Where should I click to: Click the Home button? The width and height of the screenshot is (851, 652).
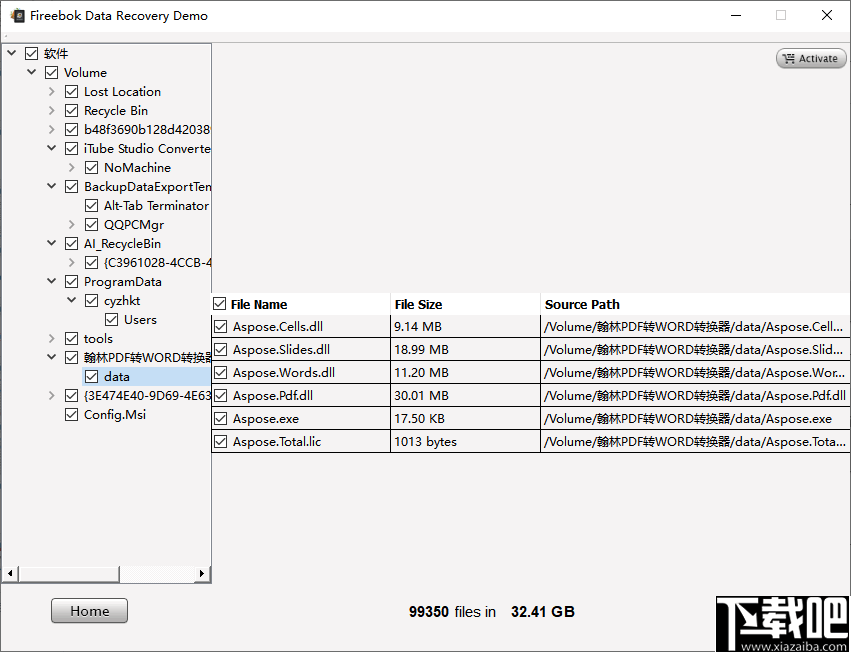89,610
